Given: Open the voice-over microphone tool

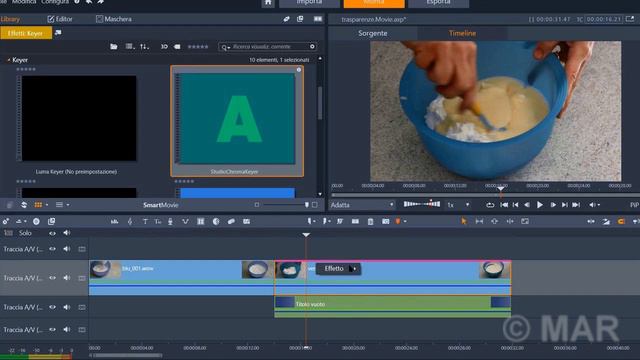Looking at the screenshot, I should click(170, 221).
